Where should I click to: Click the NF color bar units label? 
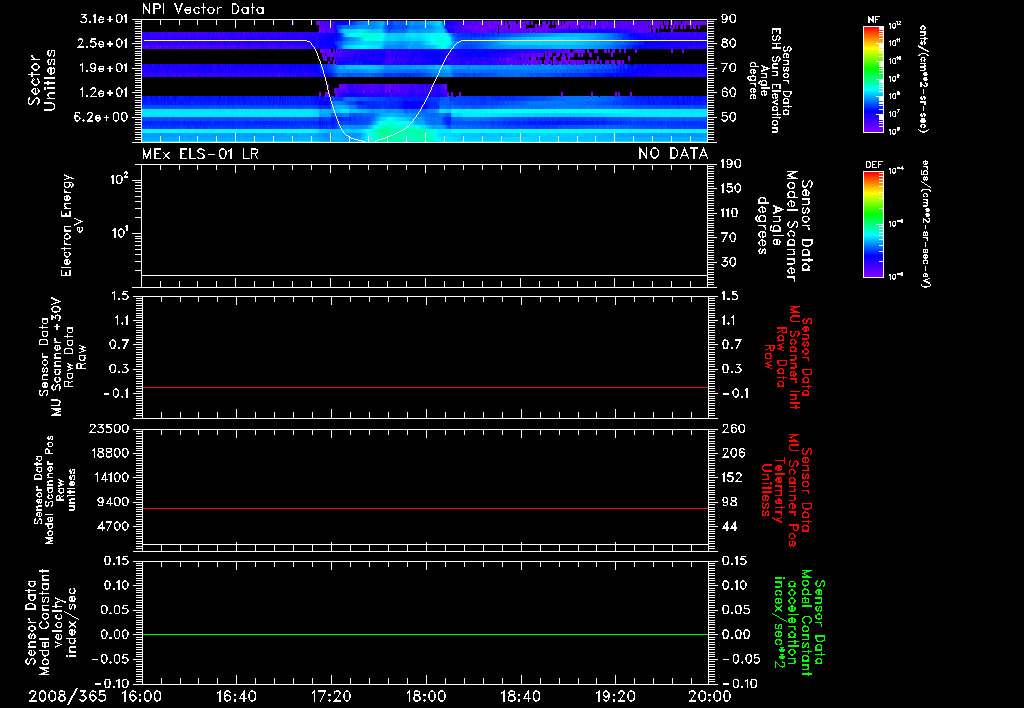[x=923, y=78]
